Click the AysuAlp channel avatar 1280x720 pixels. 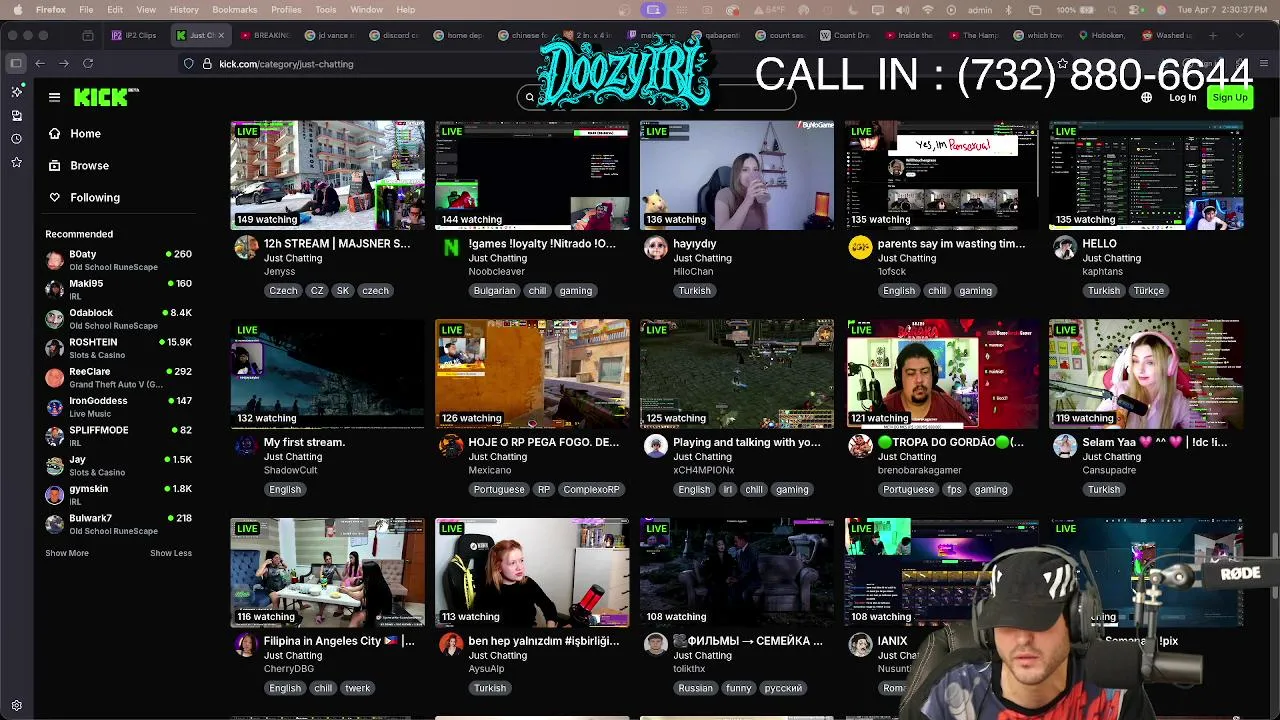[x=451, y=645]
